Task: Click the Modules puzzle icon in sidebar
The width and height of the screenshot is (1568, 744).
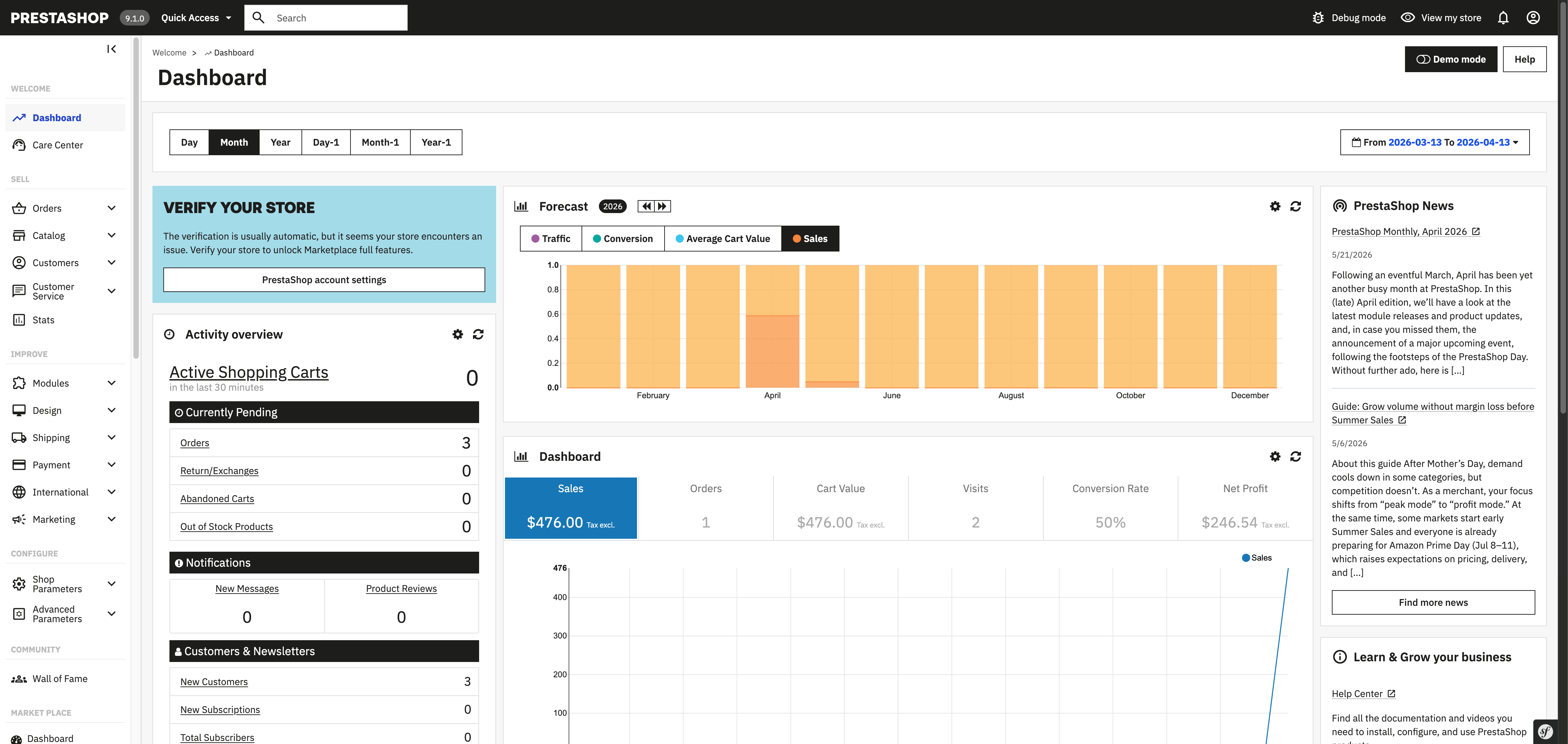Action: click(x=19, y=383)
